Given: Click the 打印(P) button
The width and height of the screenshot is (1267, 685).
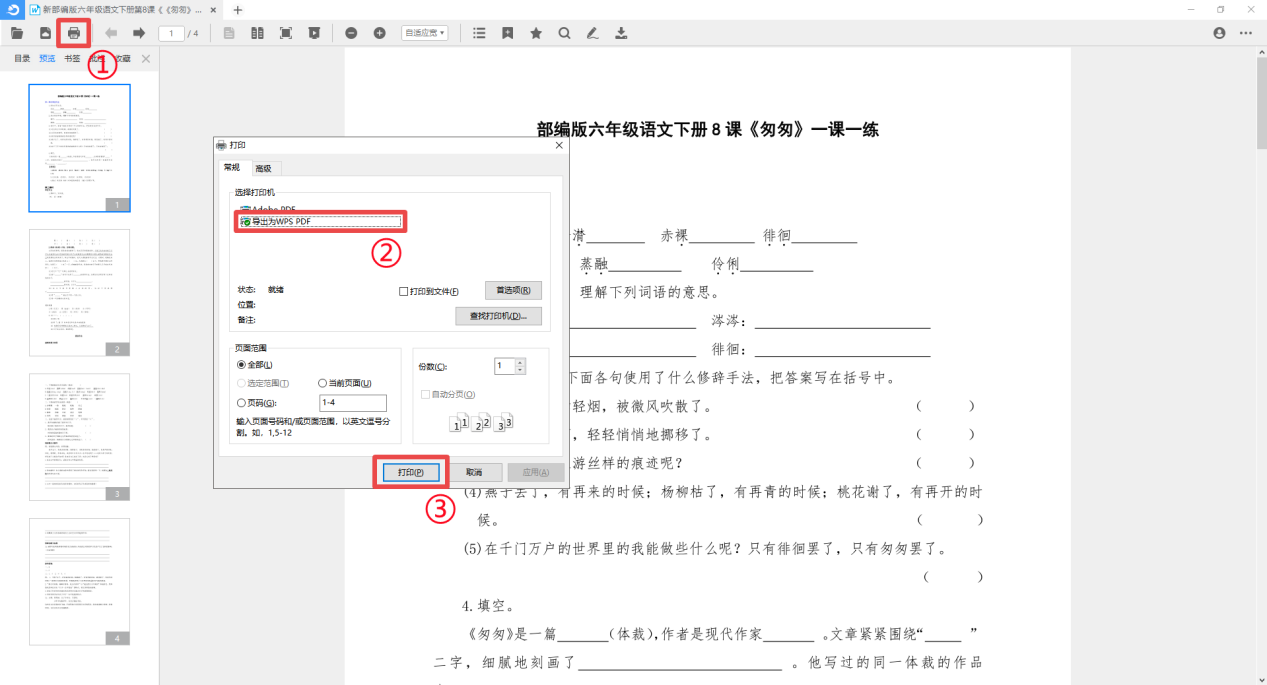Looking at the screenshot, I should [x=411, y=472].
